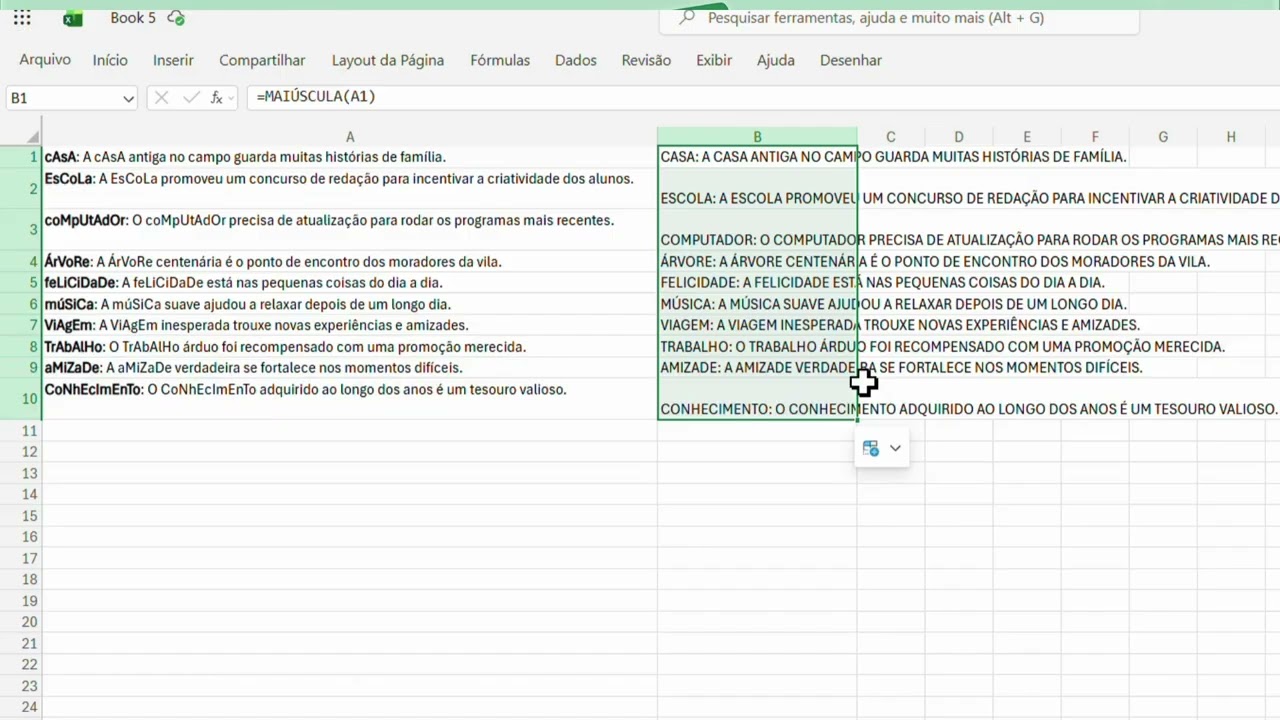
Task: Select cell 'TRABALHO: O TRABALHO ÁRDUO'
Action: click(x=757, y=347)
